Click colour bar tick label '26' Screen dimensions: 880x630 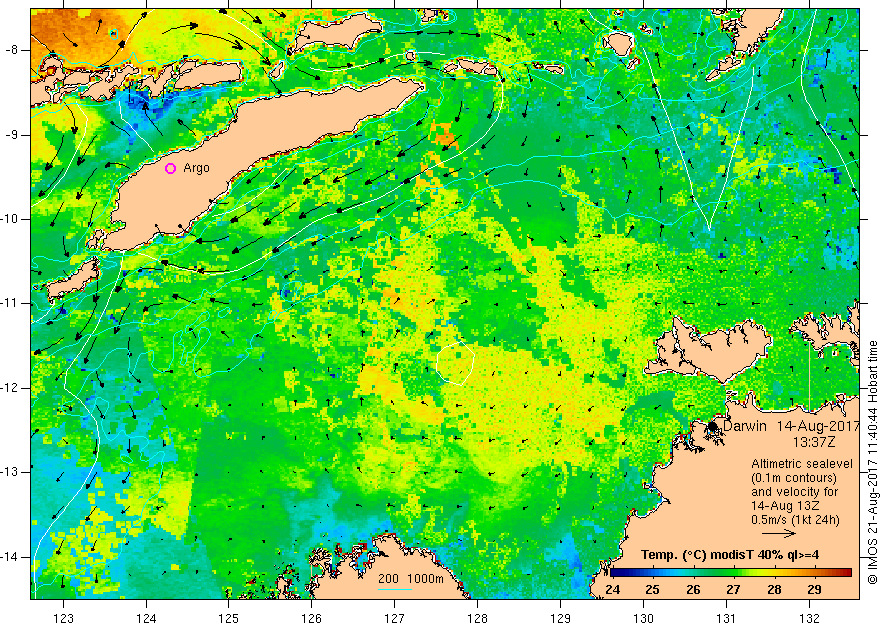(x=693, y=590)
